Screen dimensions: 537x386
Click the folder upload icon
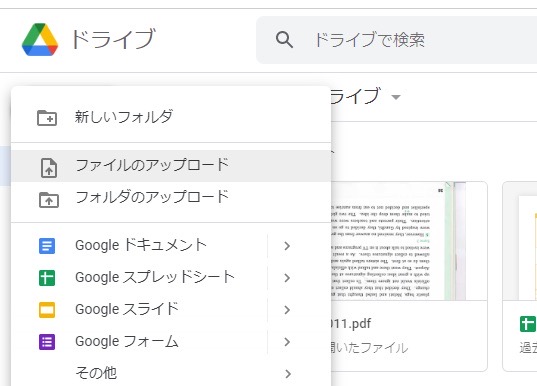49,200
